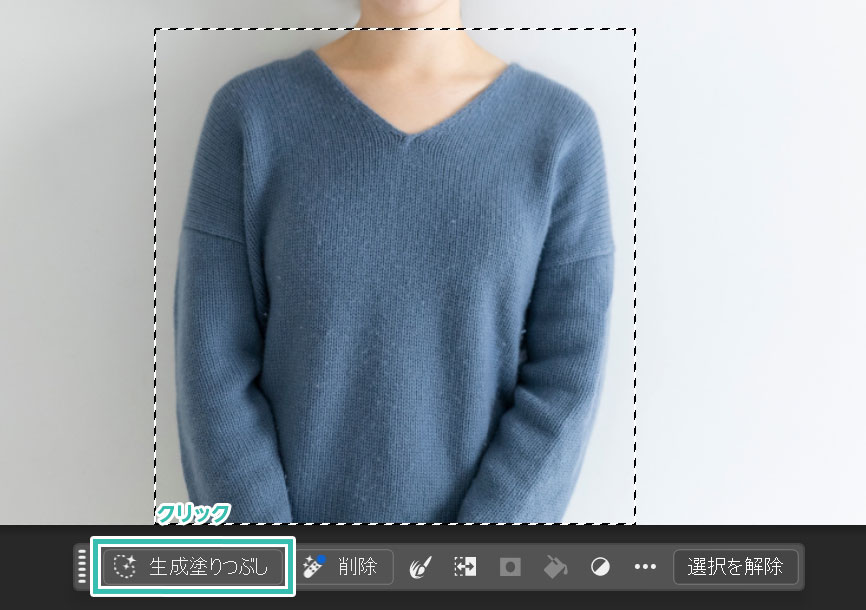Click the 生成塗りつぶし button
The height and width of the screenshot is (610, 866).
point(192,567)
